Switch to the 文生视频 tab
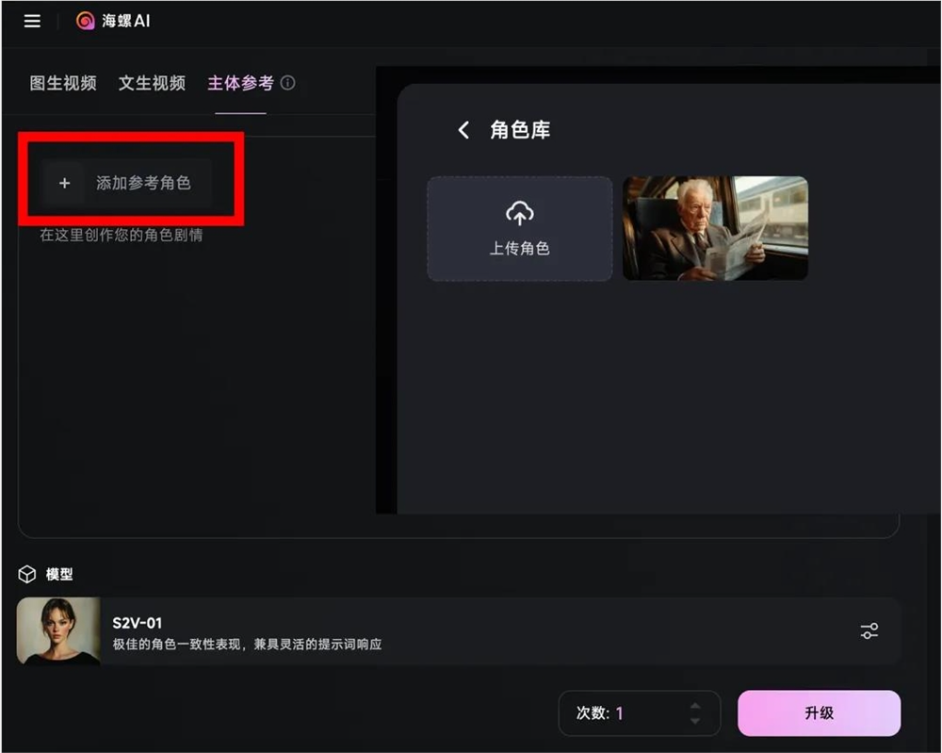Image resolution: width=942 pixels, height=753 pixels. (x=151, y=83)
